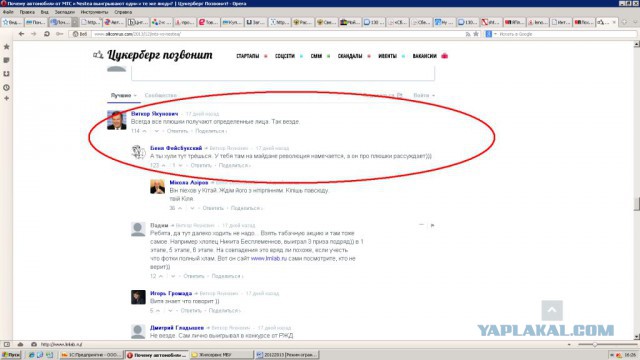Screen dimensions: 640x360
Task: Focus the URL address field
Action: (278, 34)
